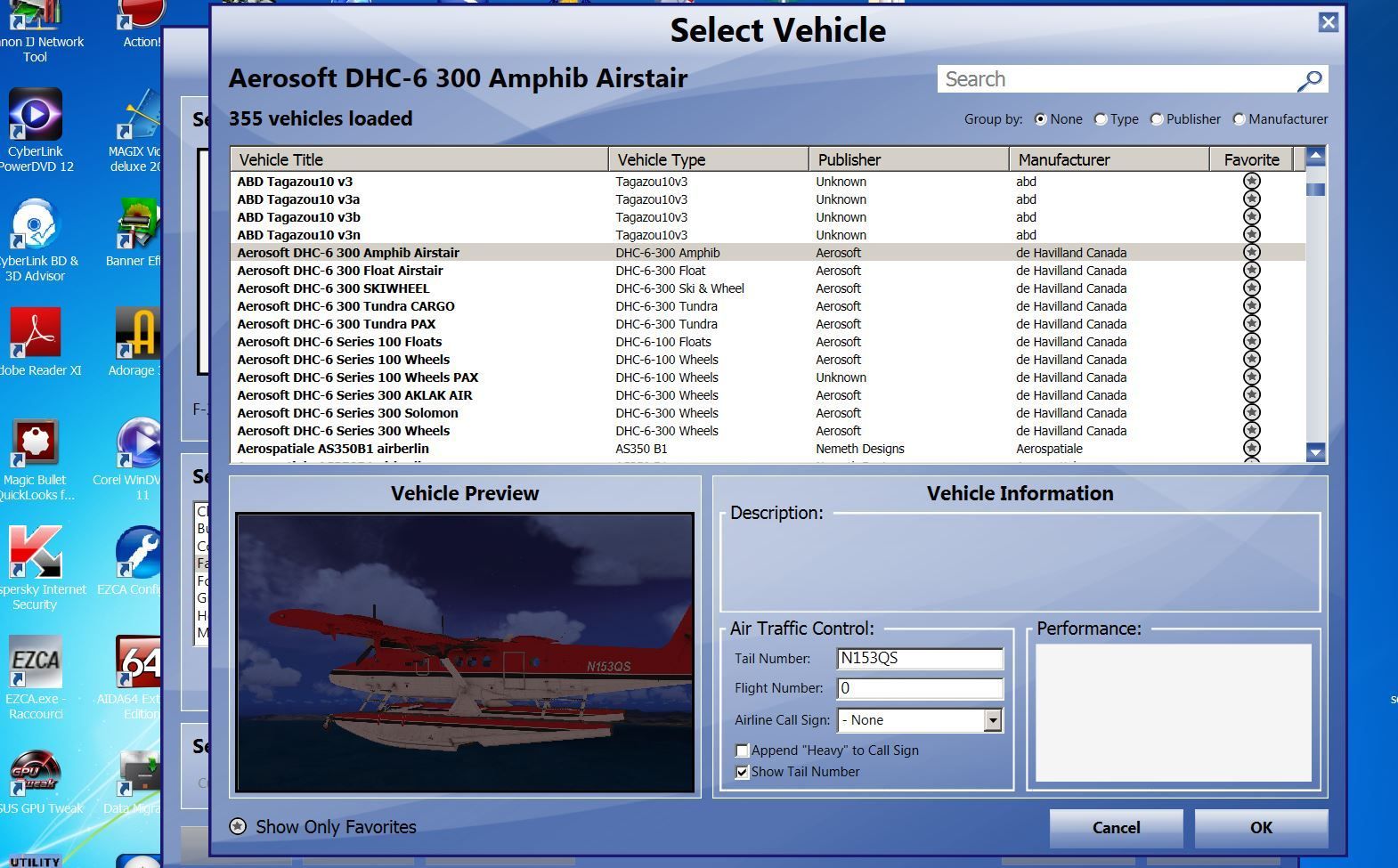Sort list by Favorite column header
1398x868 pixels.
pos(1251,159)
